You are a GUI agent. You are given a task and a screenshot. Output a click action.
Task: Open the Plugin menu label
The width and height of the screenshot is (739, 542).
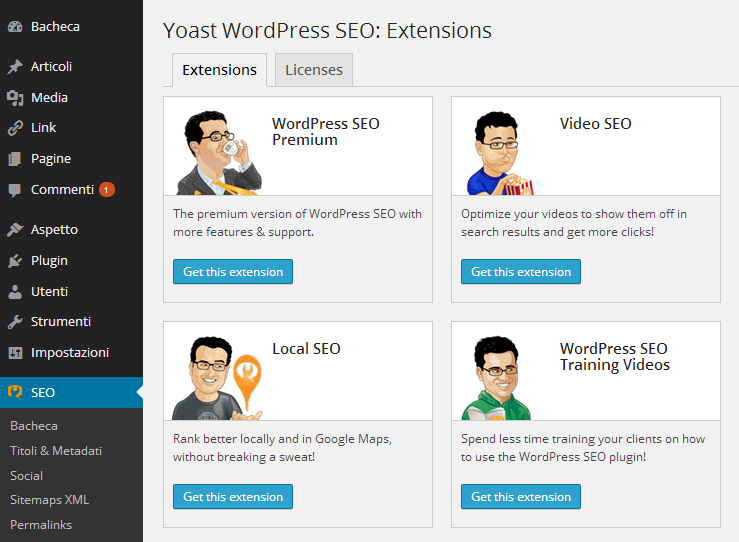[x=49, y=261]
